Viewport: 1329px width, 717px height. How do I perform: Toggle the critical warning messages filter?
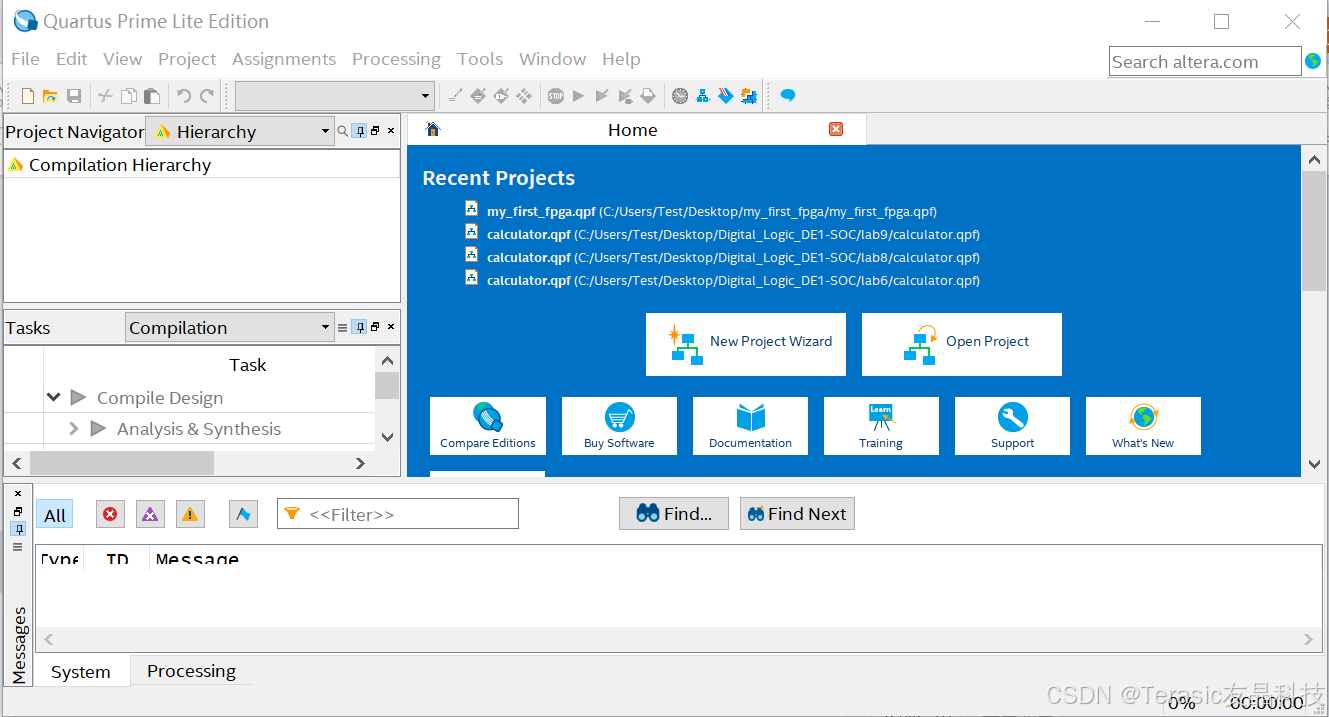coord(150,514)
